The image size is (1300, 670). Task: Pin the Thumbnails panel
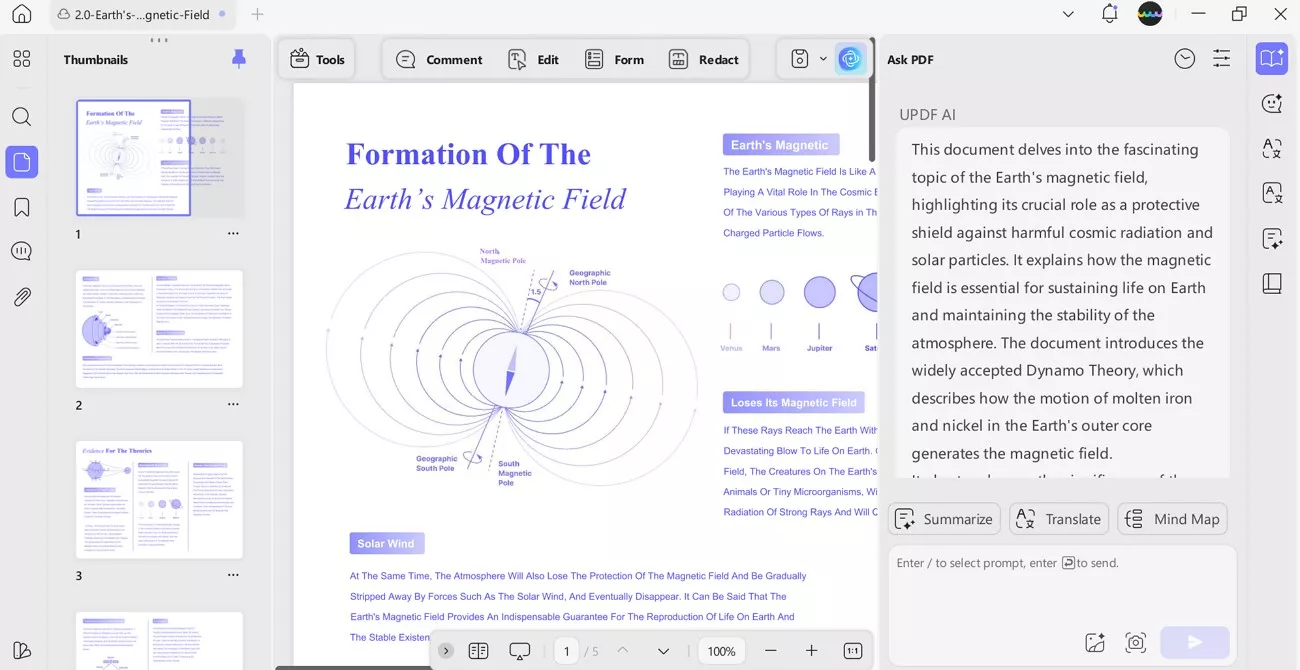[239, 60]
